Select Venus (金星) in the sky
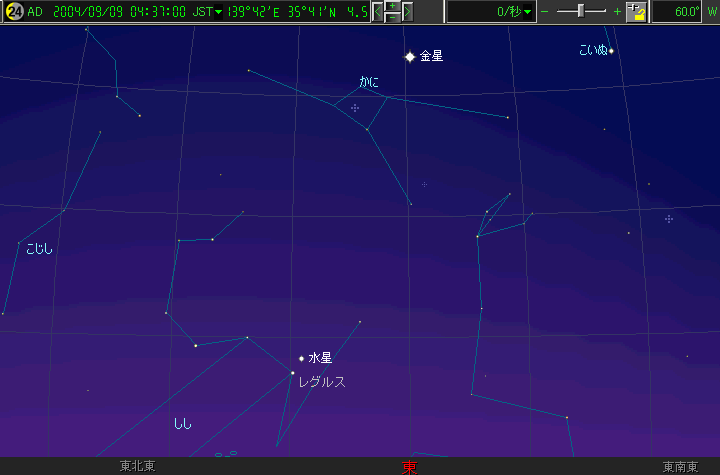This screenshot has width=720, height=475. click(410, 57)
